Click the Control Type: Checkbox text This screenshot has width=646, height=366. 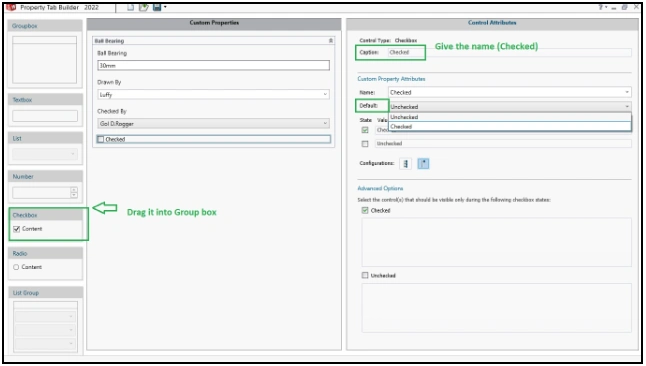tap(388, 40)
